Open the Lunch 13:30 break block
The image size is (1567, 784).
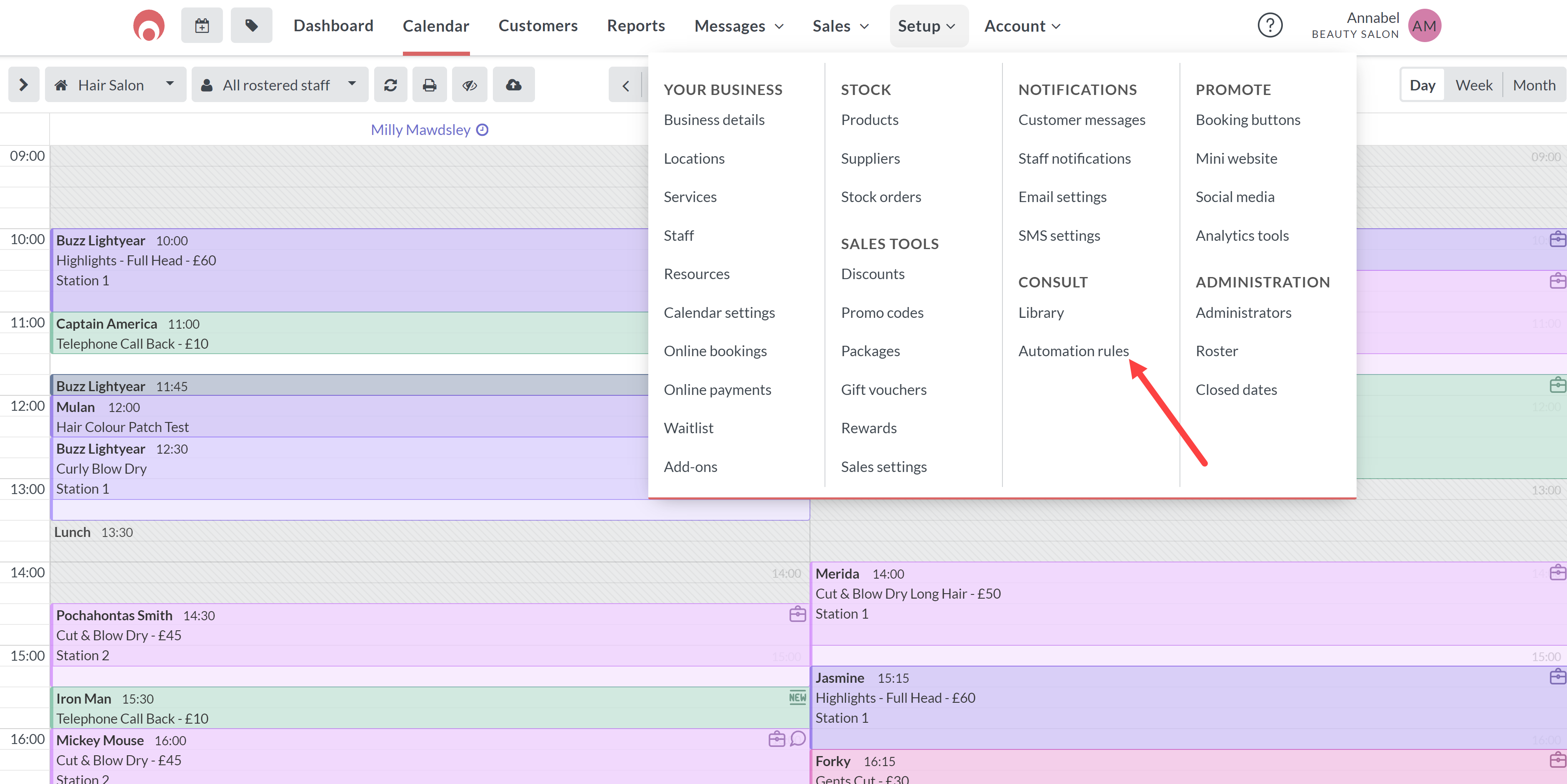(430, 540)
